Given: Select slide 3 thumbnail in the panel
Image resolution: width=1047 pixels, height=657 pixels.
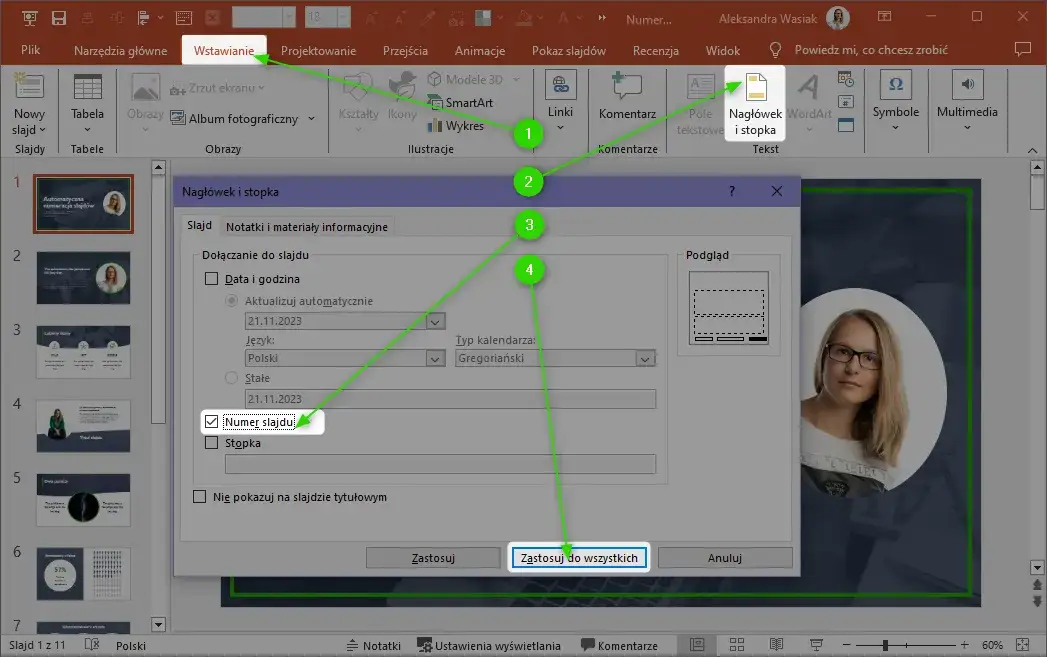Looking at the screenshot, I should (x=83, y=352).
